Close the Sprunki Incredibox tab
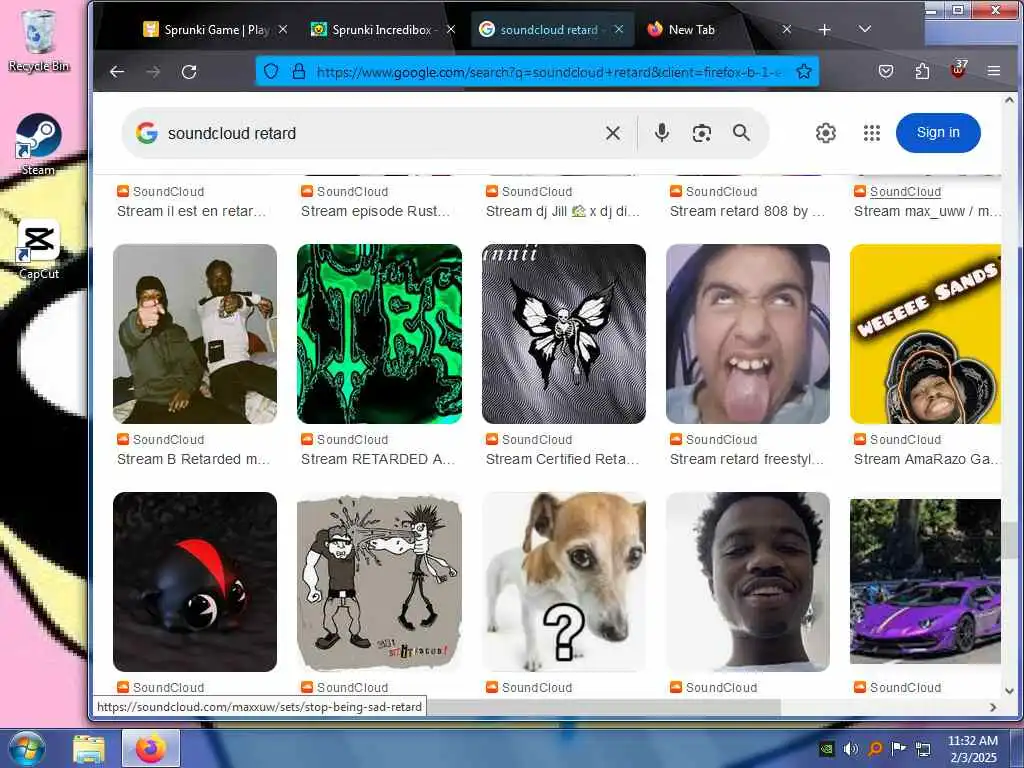This screenshot has width=1024, height=768. pos(451,29)
